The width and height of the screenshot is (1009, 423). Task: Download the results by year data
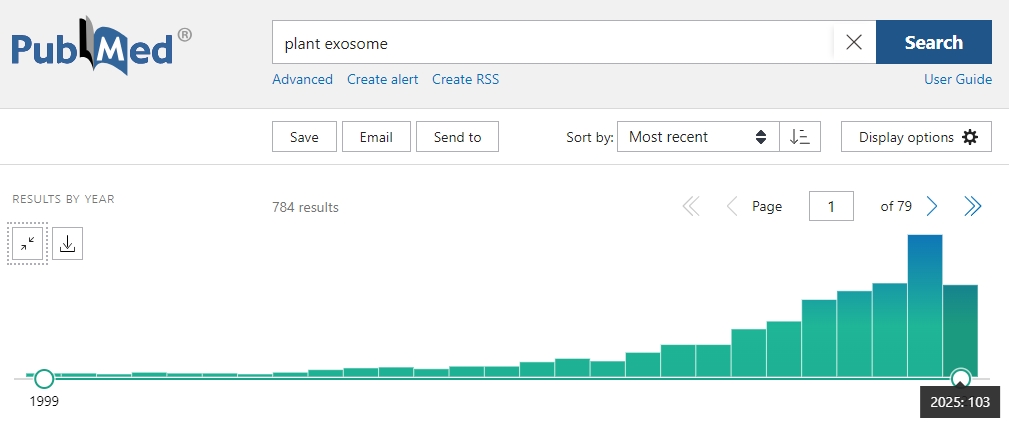67,243
